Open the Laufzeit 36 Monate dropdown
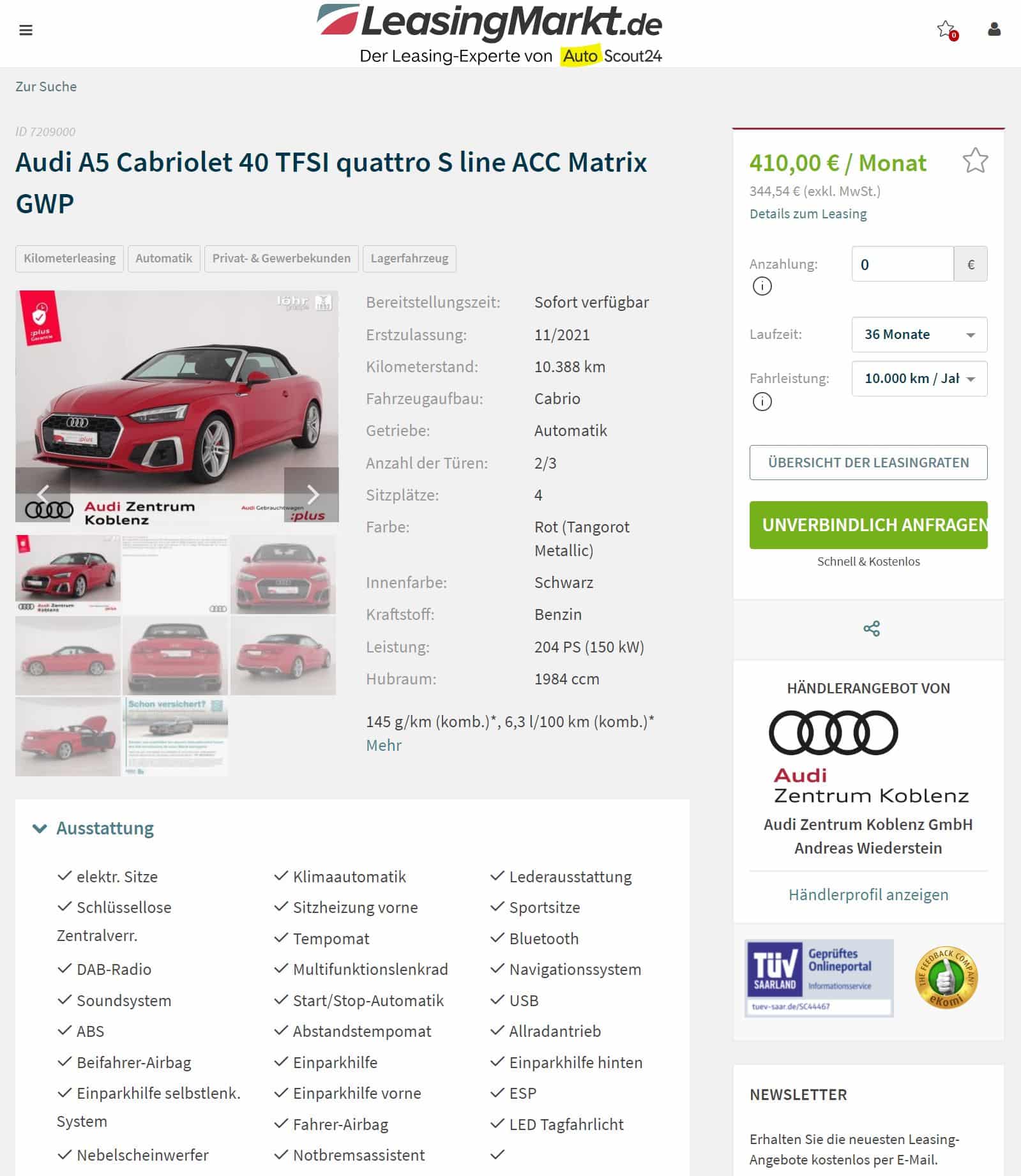Image resolution: width=1021 pixels, height=1176 pixels. pyautogui.click(x=919, y=335)
